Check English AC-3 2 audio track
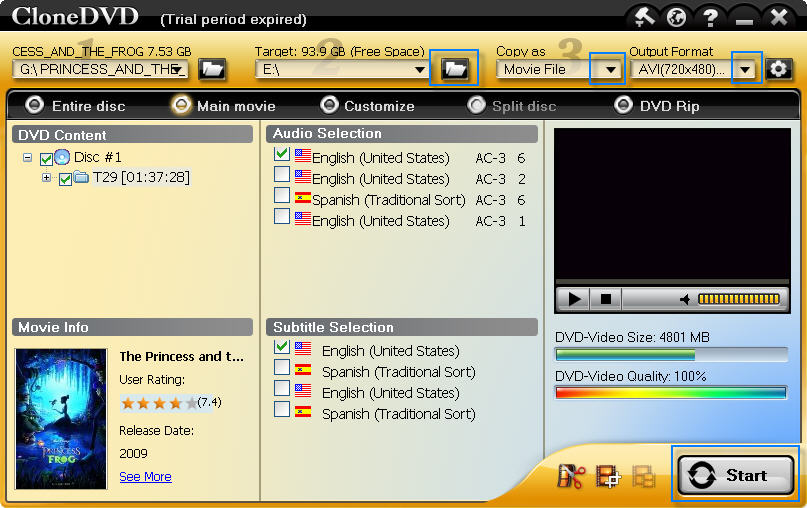Image resolution: width=807 pixels, height=508 pixels. [282, 174]
